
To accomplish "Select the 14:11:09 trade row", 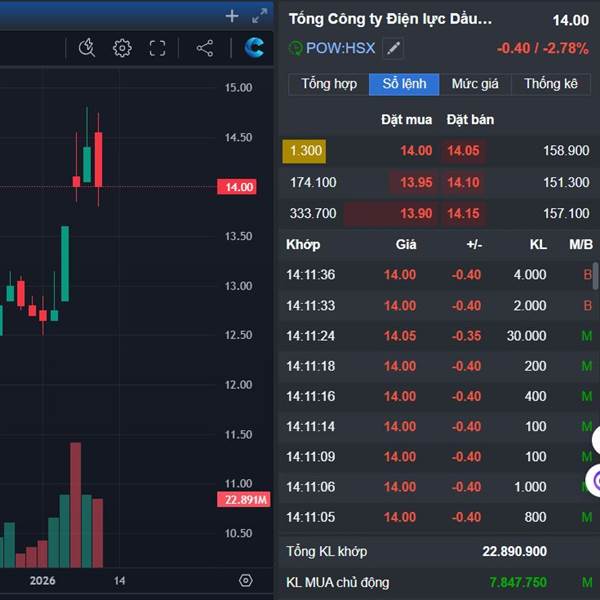I will coord(439,457).
